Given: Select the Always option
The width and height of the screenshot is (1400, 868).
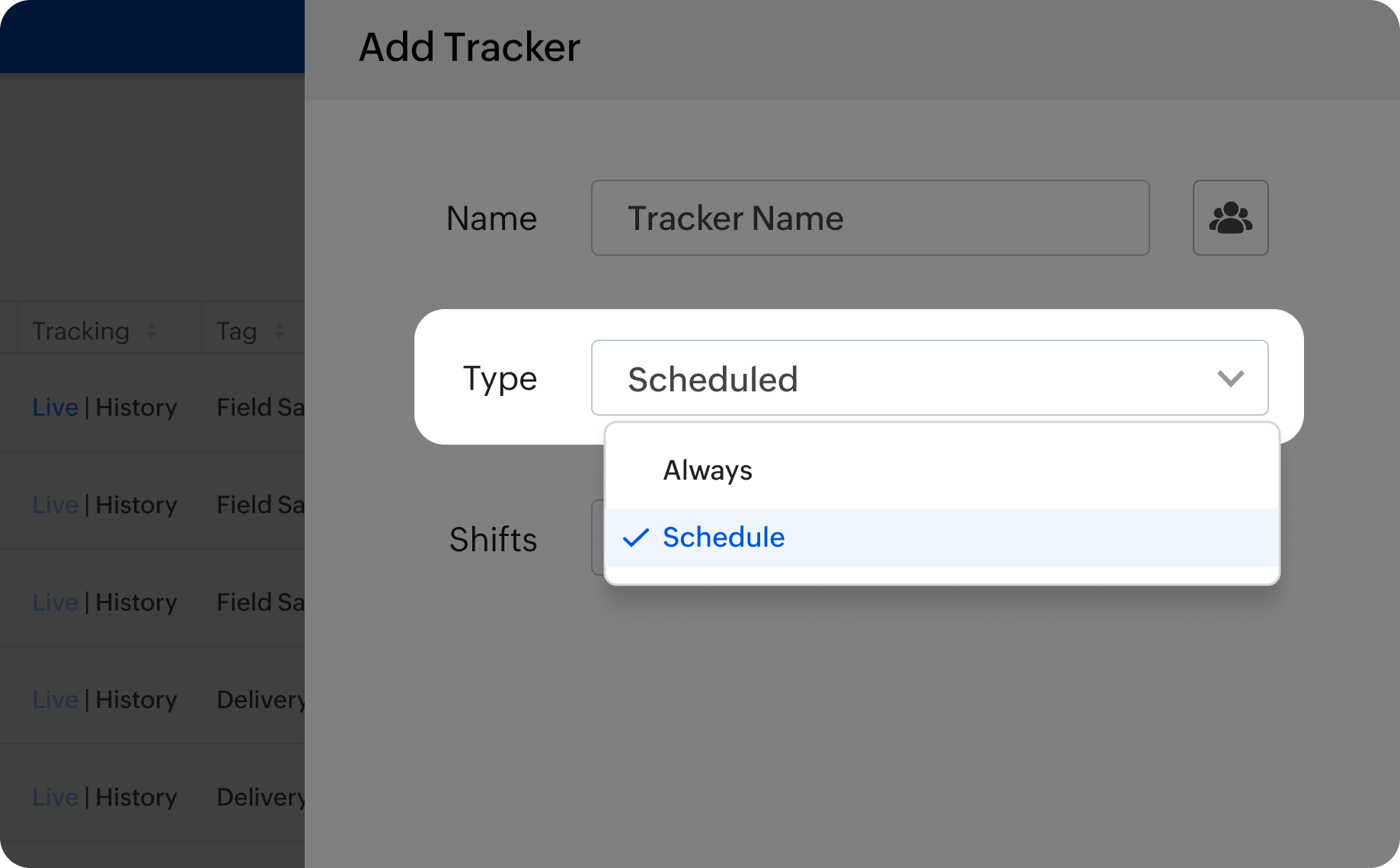Looking at the screenshot, I should point(708,471).
